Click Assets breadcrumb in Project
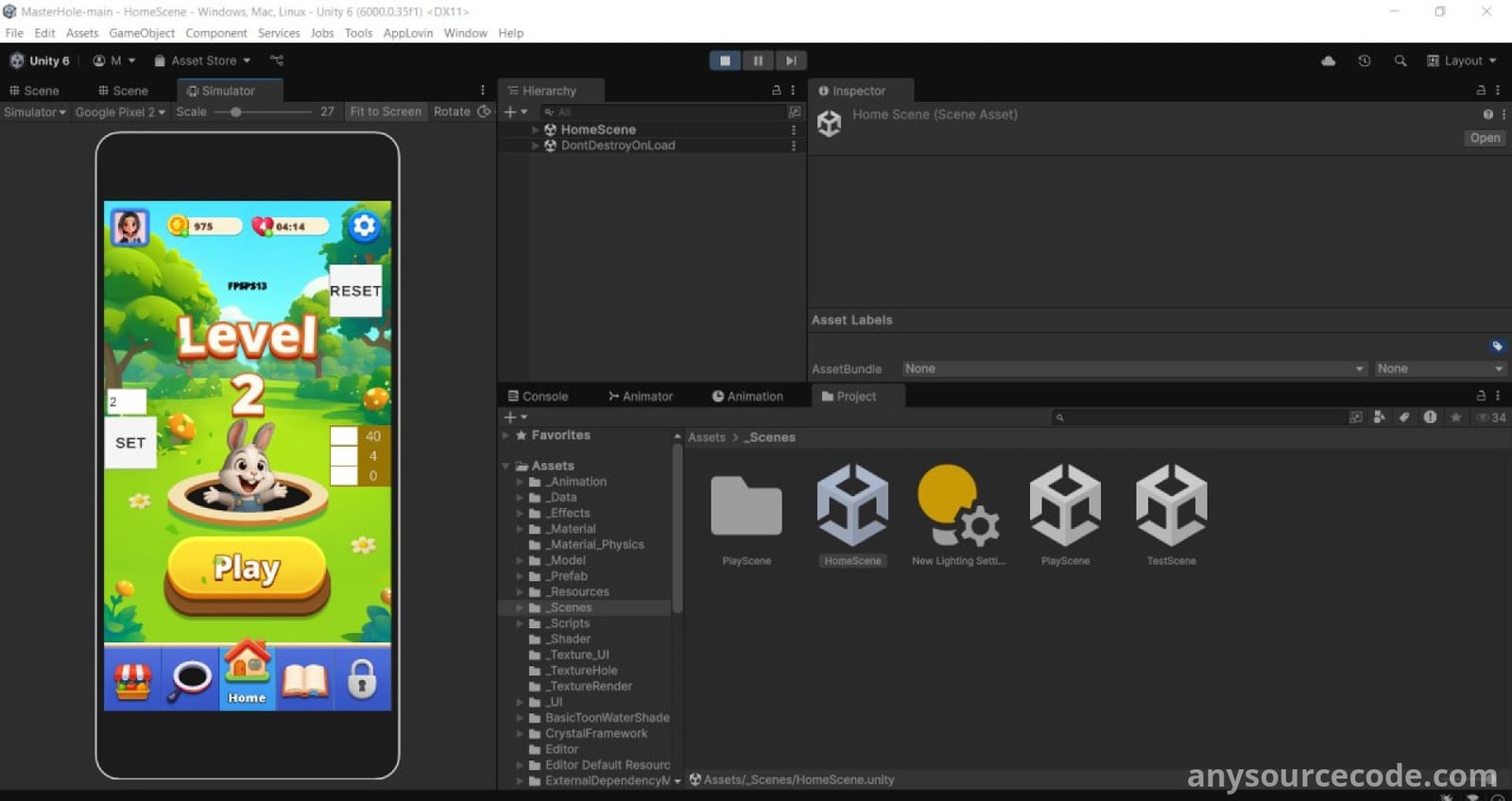1512x801 pixels. pyautogui.click(x=707, y=437)
